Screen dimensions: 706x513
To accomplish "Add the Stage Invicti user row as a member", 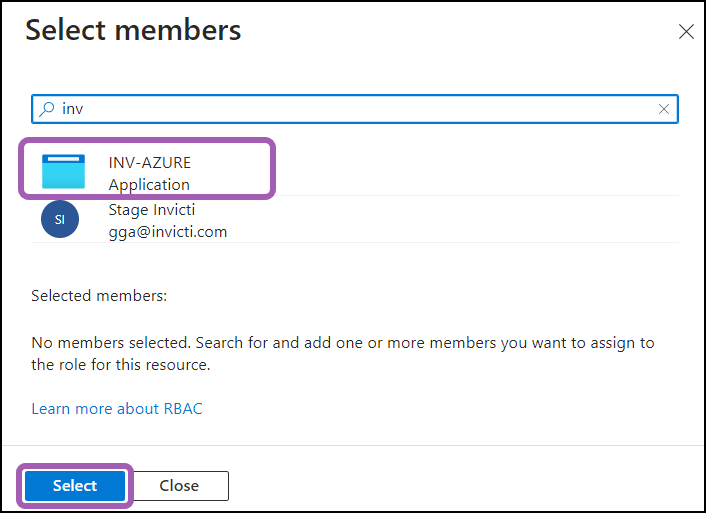I will coord(355,219).
